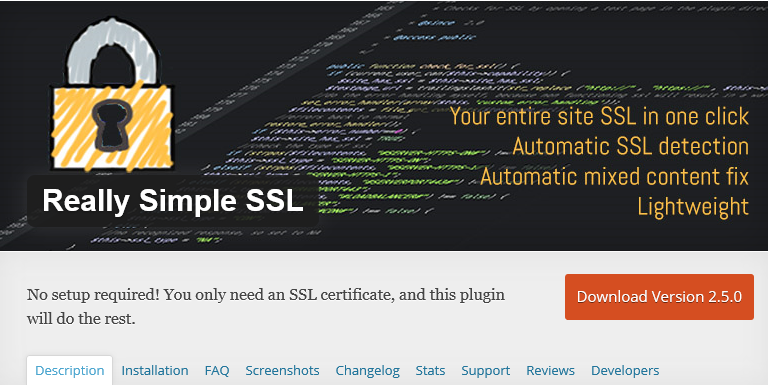Go to the Support tab
768x387 pixels.
point(485,370)
